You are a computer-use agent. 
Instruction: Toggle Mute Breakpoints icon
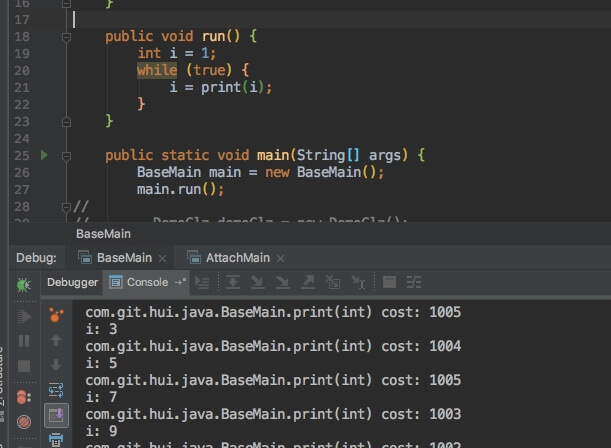pos(24,422)
